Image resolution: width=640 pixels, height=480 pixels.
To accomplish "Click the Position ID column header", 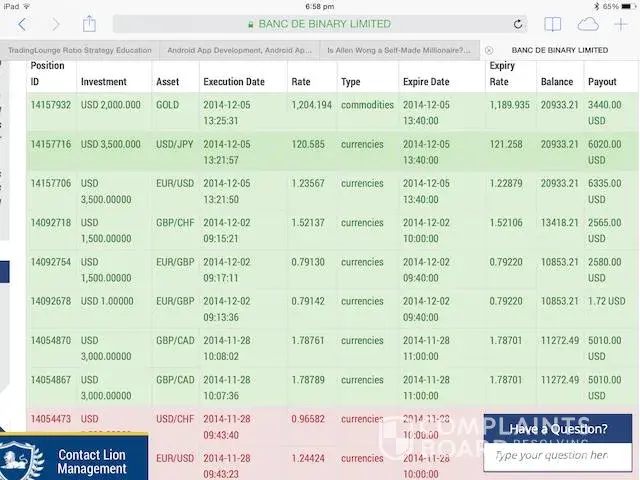I will pyautogui.click(x=47, y=73).
